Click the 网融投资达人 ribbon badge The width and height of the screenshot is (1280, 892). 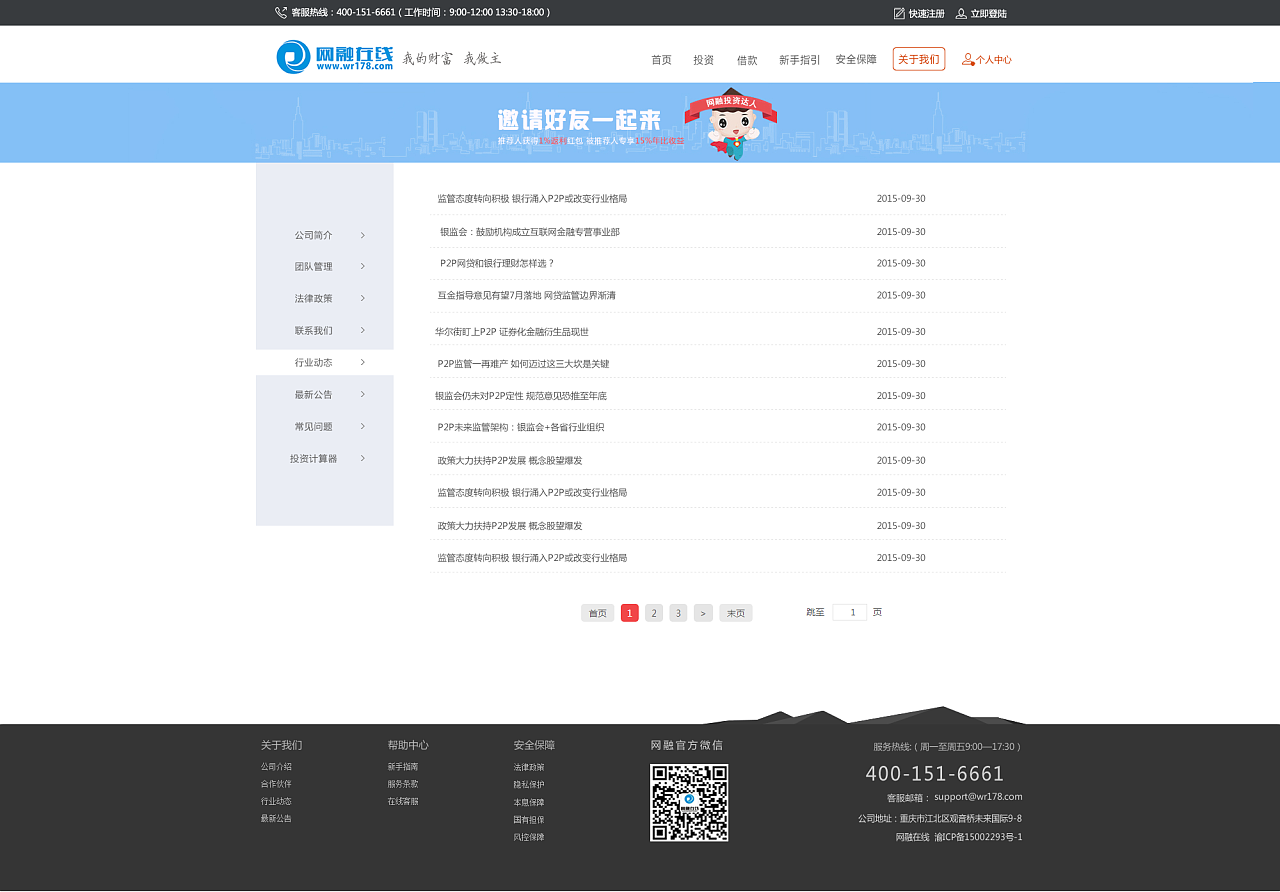pyautogui.click(x=731, y=103)
